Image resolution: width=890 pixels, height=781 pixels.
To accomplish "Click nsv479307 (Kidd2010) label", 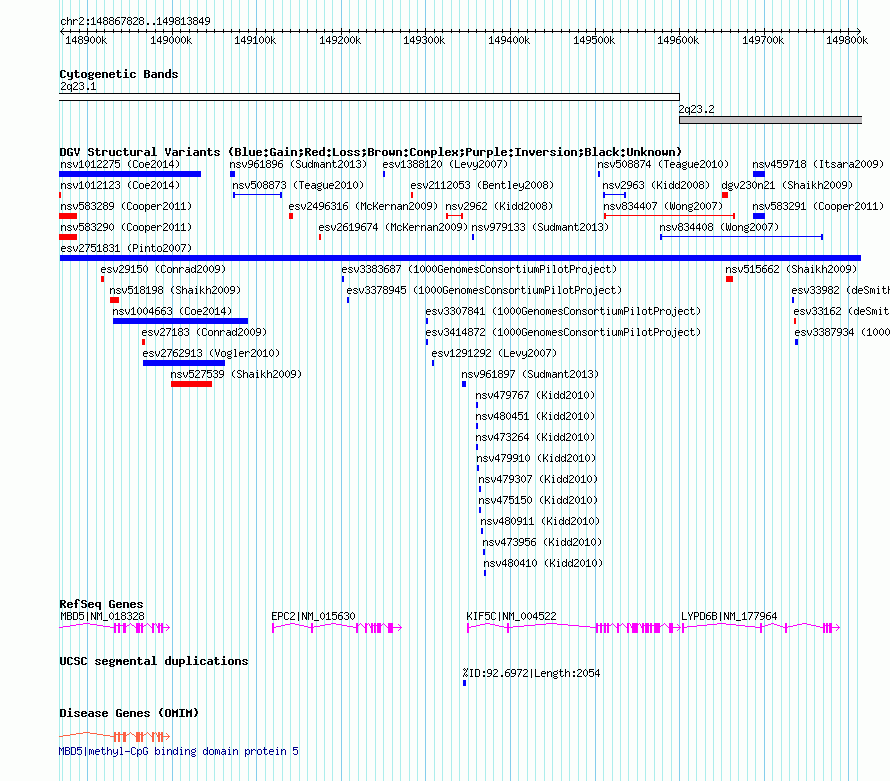I will click(538, 479).
